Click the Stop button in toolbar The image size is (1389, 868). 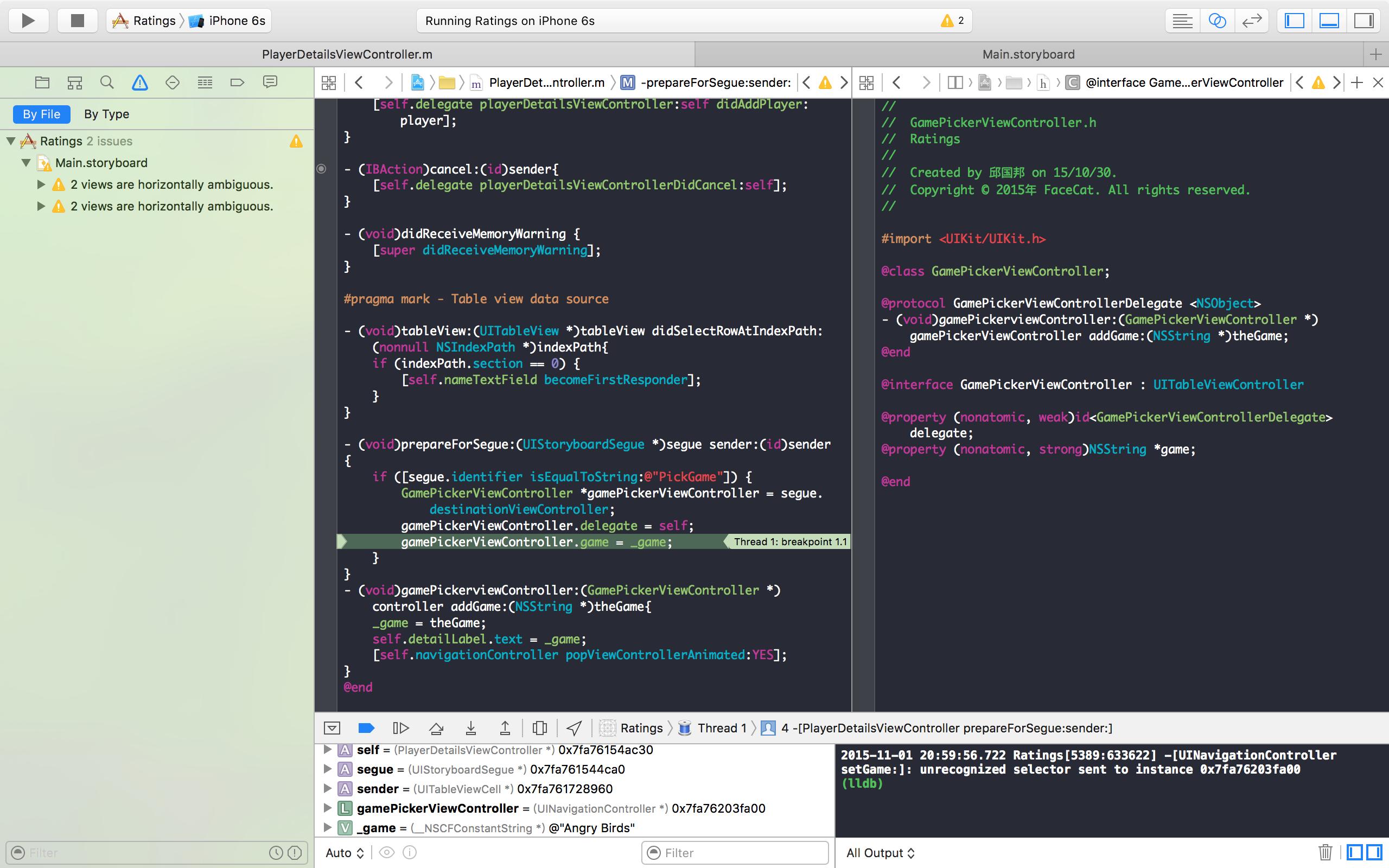pos(77,21)
